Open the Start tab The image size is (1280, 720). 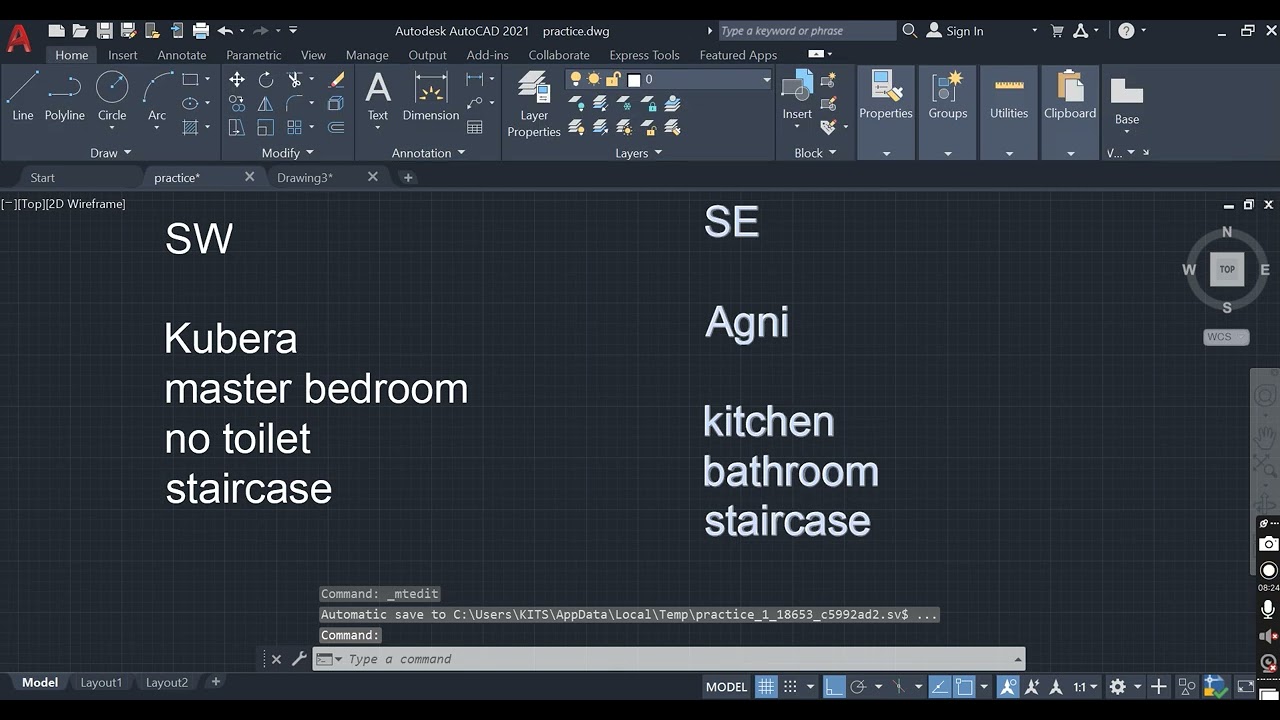pos(43,178)
